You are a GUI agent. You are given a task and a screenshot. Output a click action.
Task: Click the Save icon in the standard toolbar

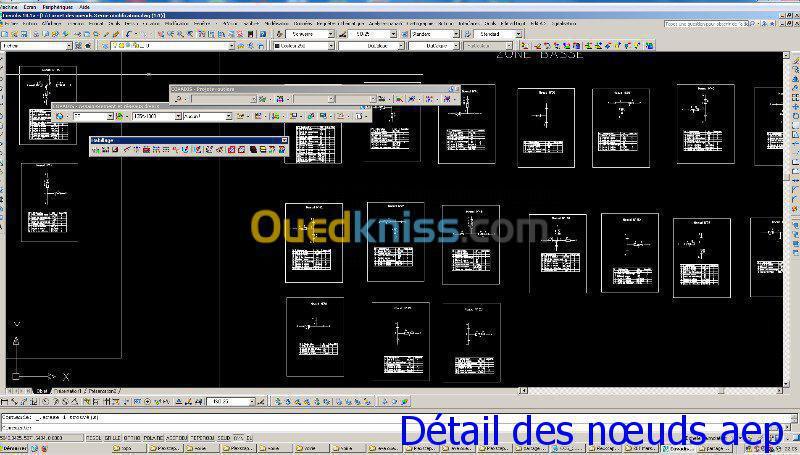click(23, 34)
